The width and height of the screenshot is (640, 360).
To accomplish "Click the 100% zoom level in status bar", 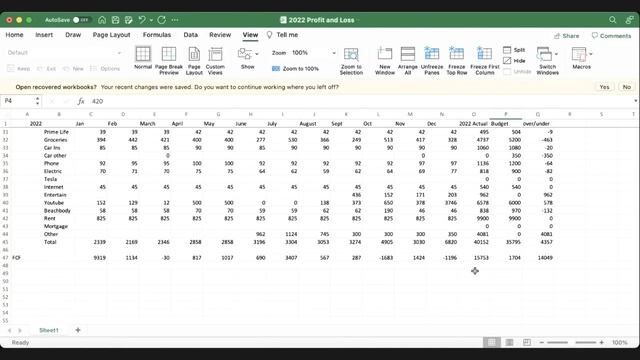I will [x=620, y=342].
